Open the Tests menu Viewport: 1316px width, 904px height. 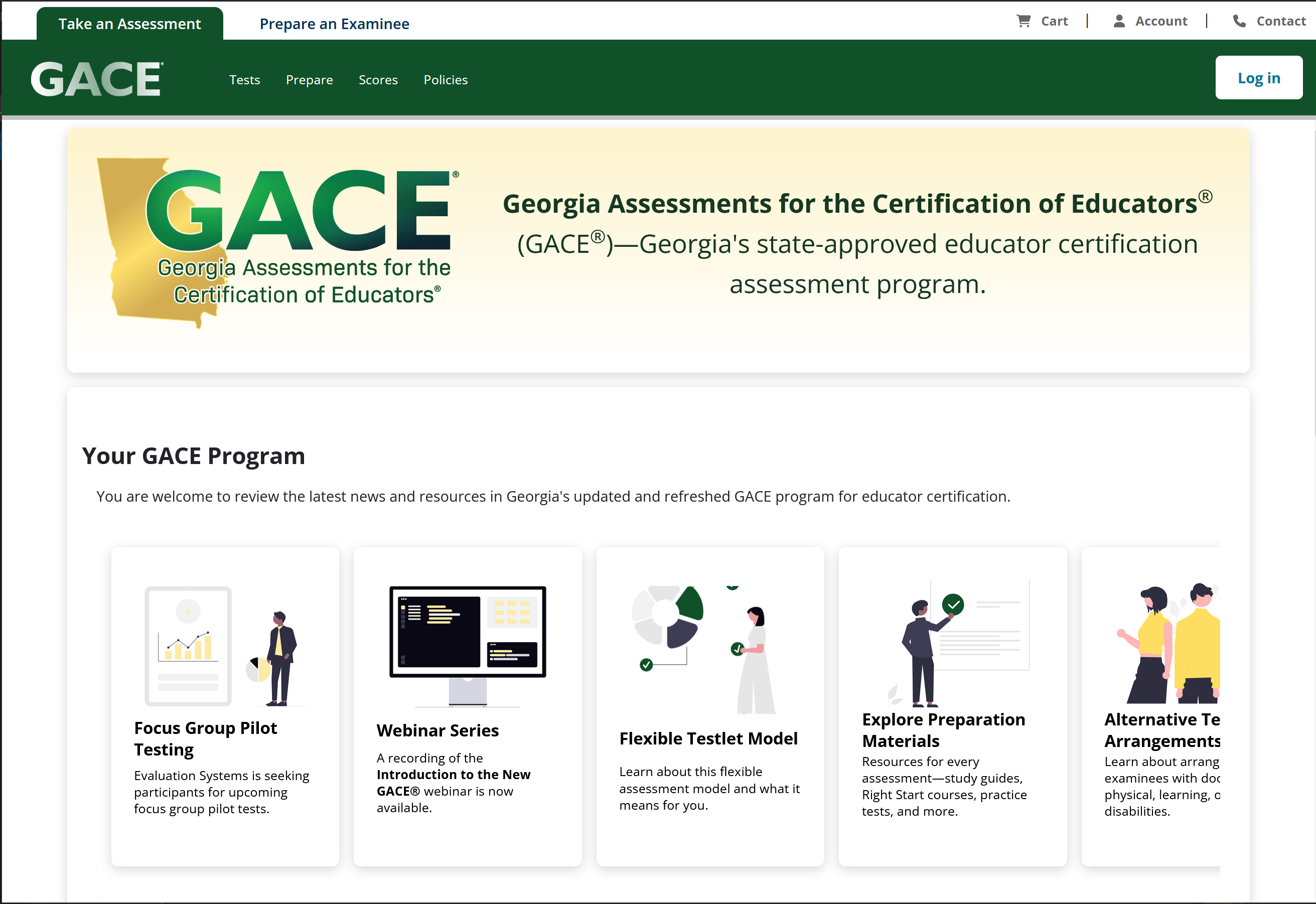click(245, 80)
